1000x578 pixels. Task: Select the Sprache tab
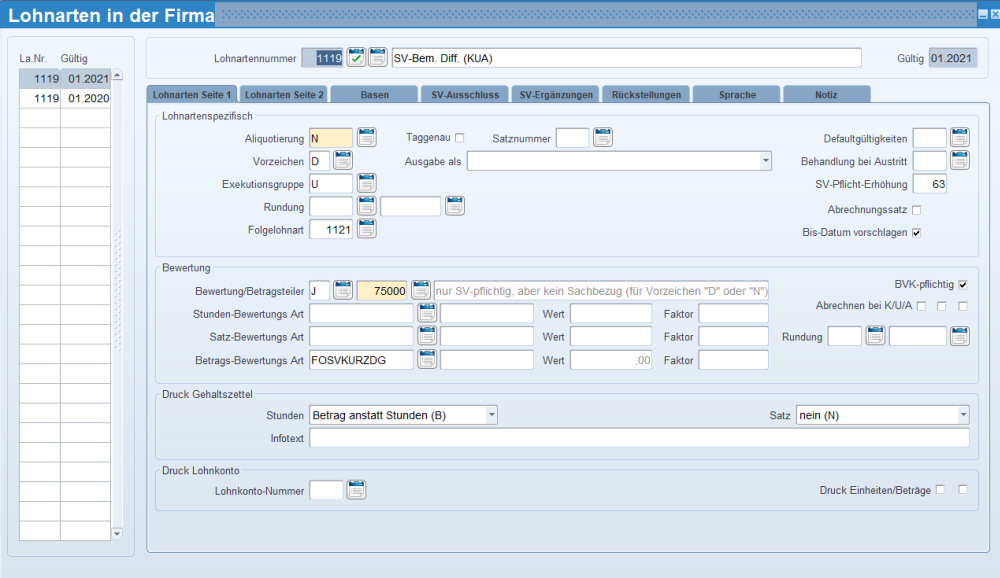[737, 94]
